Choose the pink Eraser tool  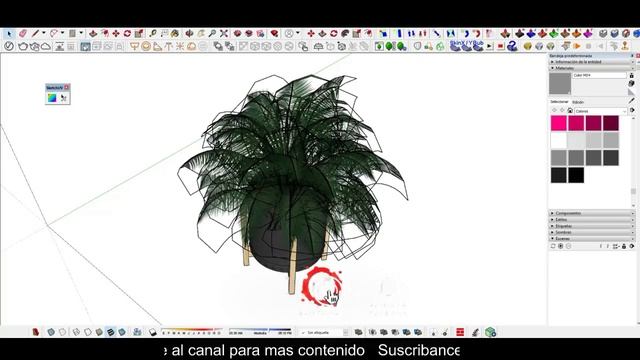click(23, 33)
